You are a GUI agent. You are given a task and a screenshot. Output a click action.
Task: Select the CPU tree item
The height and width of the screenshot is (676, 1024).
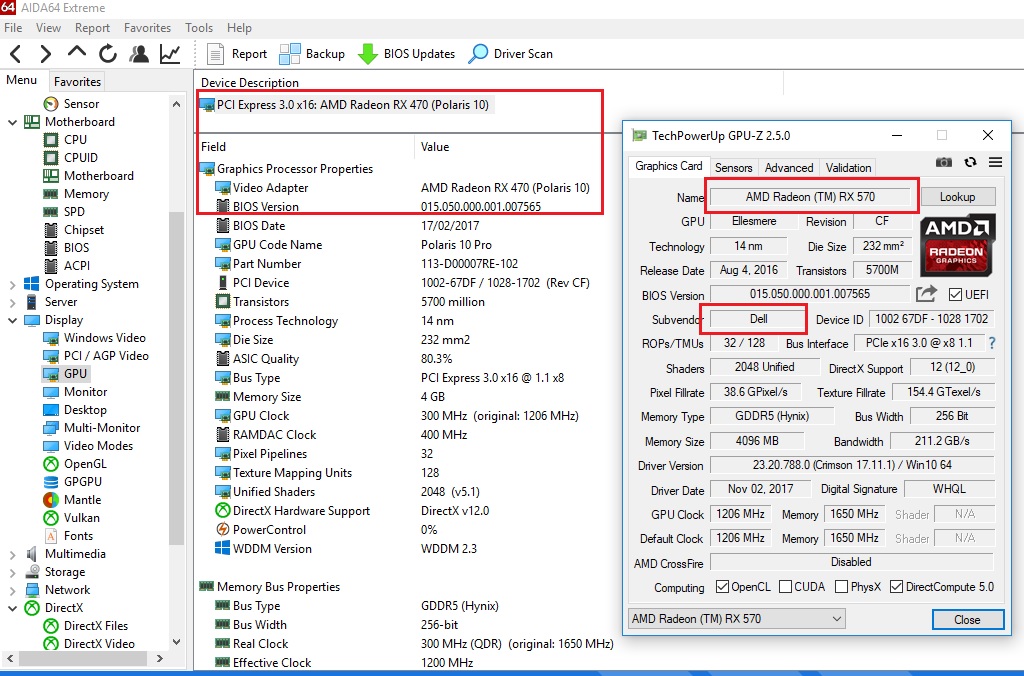pos(65,140)
